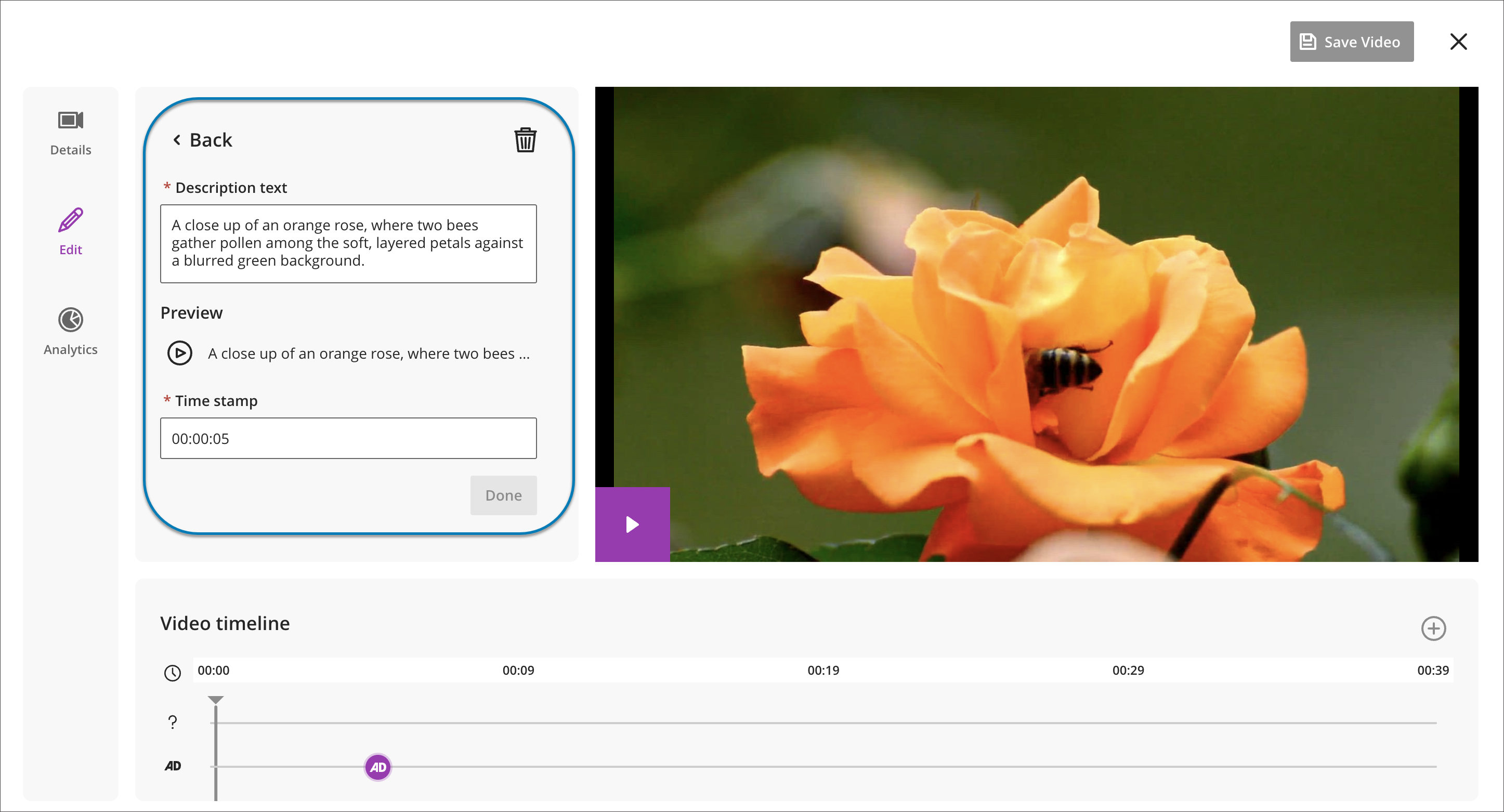Click the AD row label icon

[172, 765]
